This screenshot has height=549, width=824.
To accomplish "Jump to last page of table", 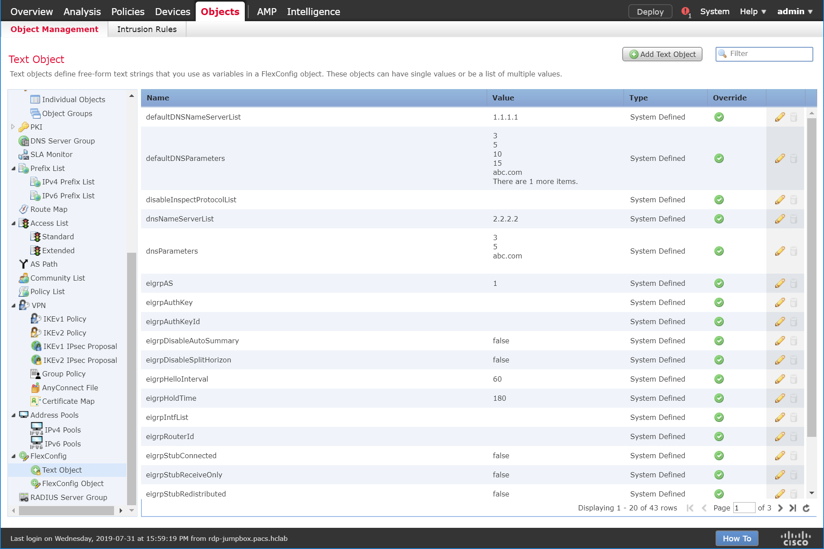I will coord(793,508).
